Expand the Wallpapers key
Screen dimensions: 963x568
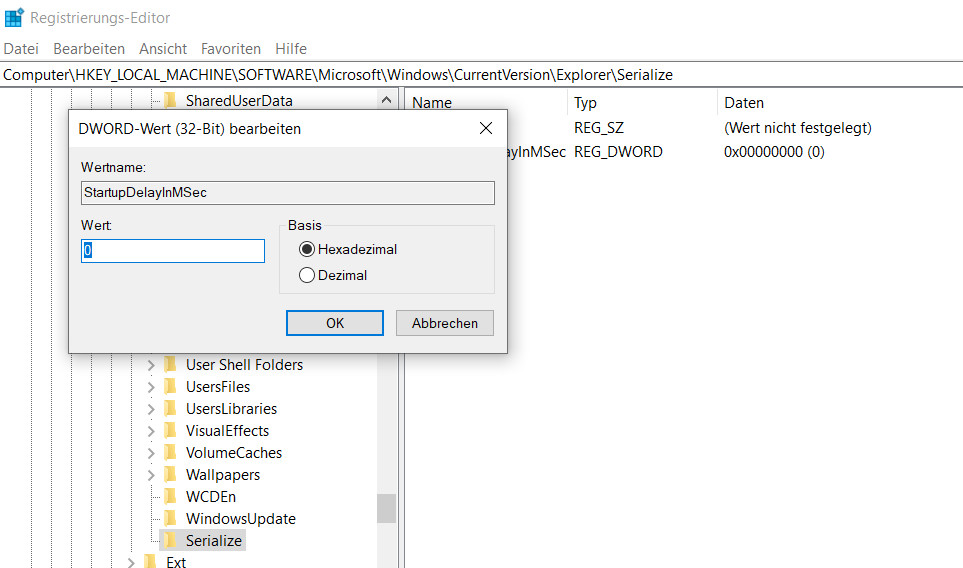click(151, 475)
